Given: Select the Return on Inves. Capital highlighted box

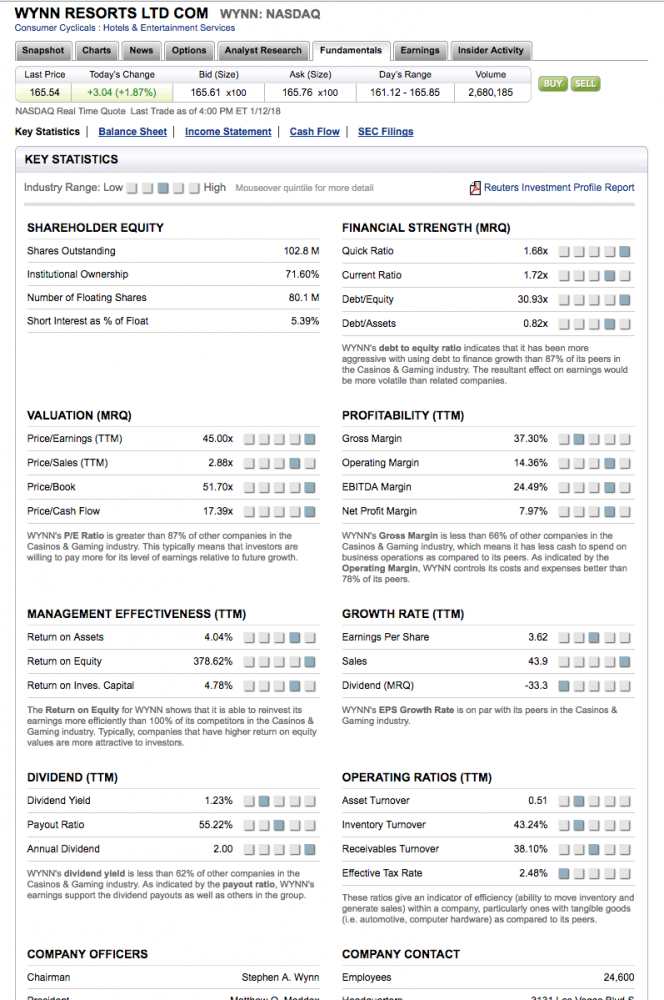Looking at the screenshot, I should coord(294,686).
